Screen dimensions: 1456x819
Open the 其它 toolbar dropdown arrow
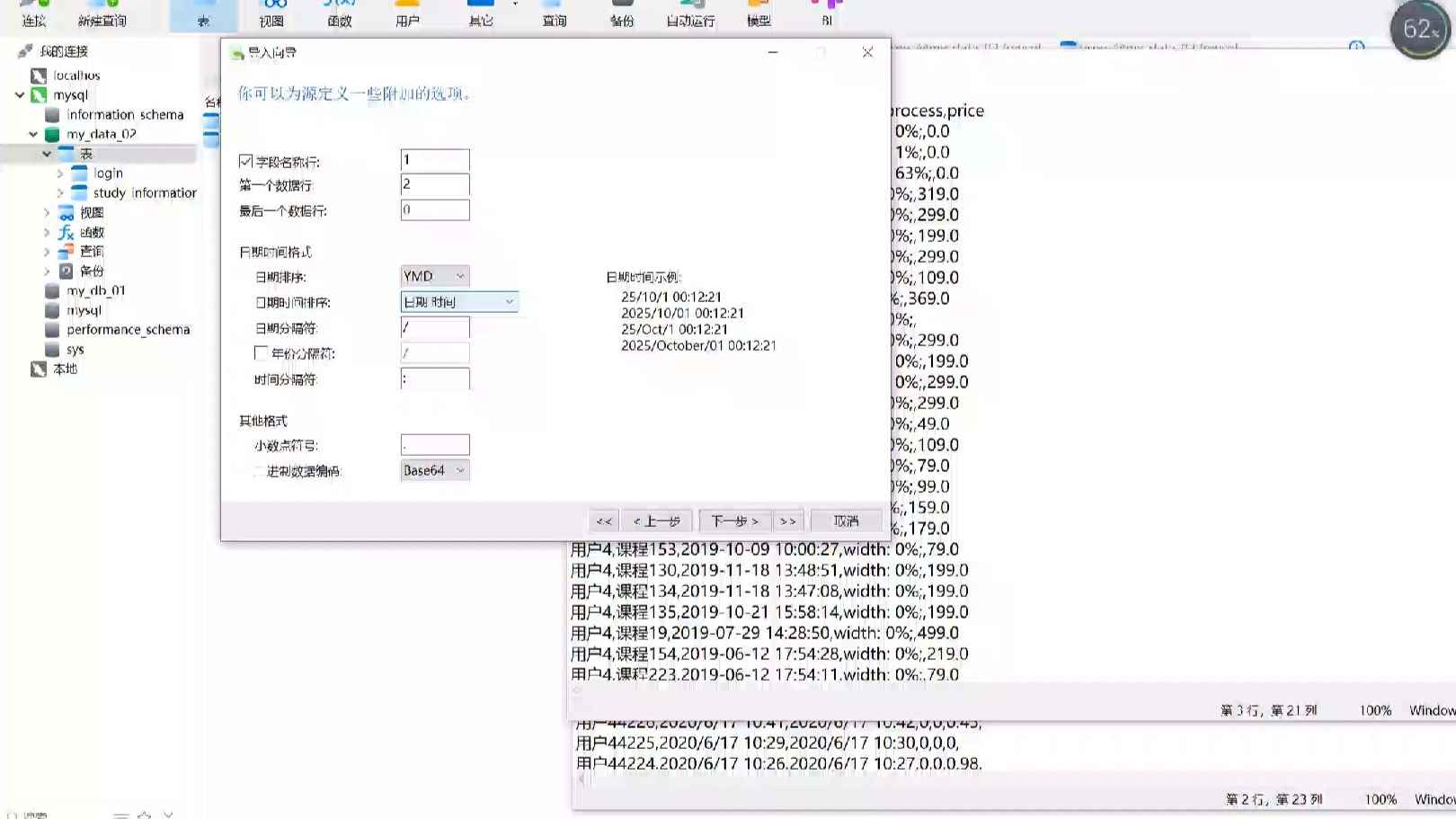click(x=515, y=4)
